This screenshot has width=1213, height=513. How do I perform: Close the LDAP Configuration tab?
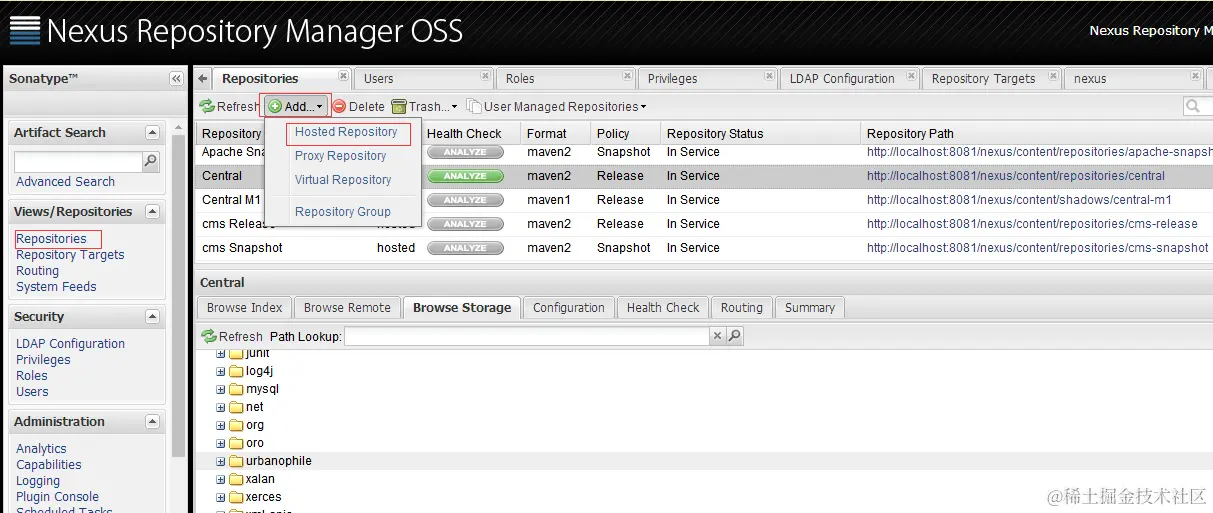point(911,75)
